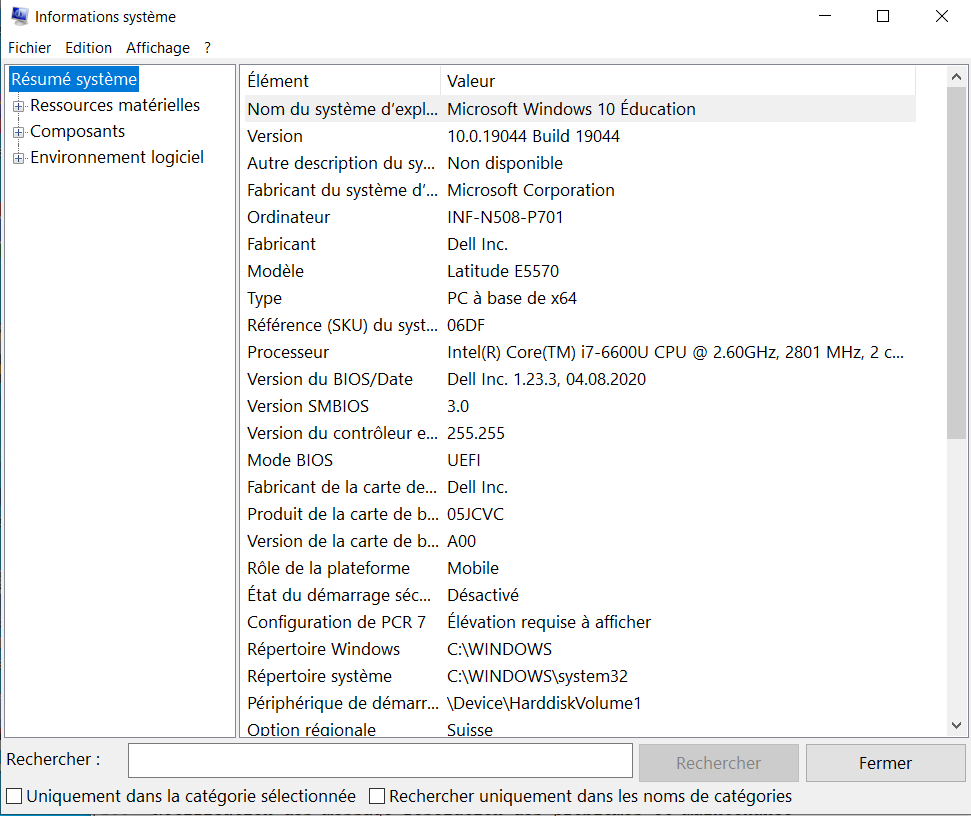Select the Ordinateur INF-N508-P701 value

tap(505, 217)
